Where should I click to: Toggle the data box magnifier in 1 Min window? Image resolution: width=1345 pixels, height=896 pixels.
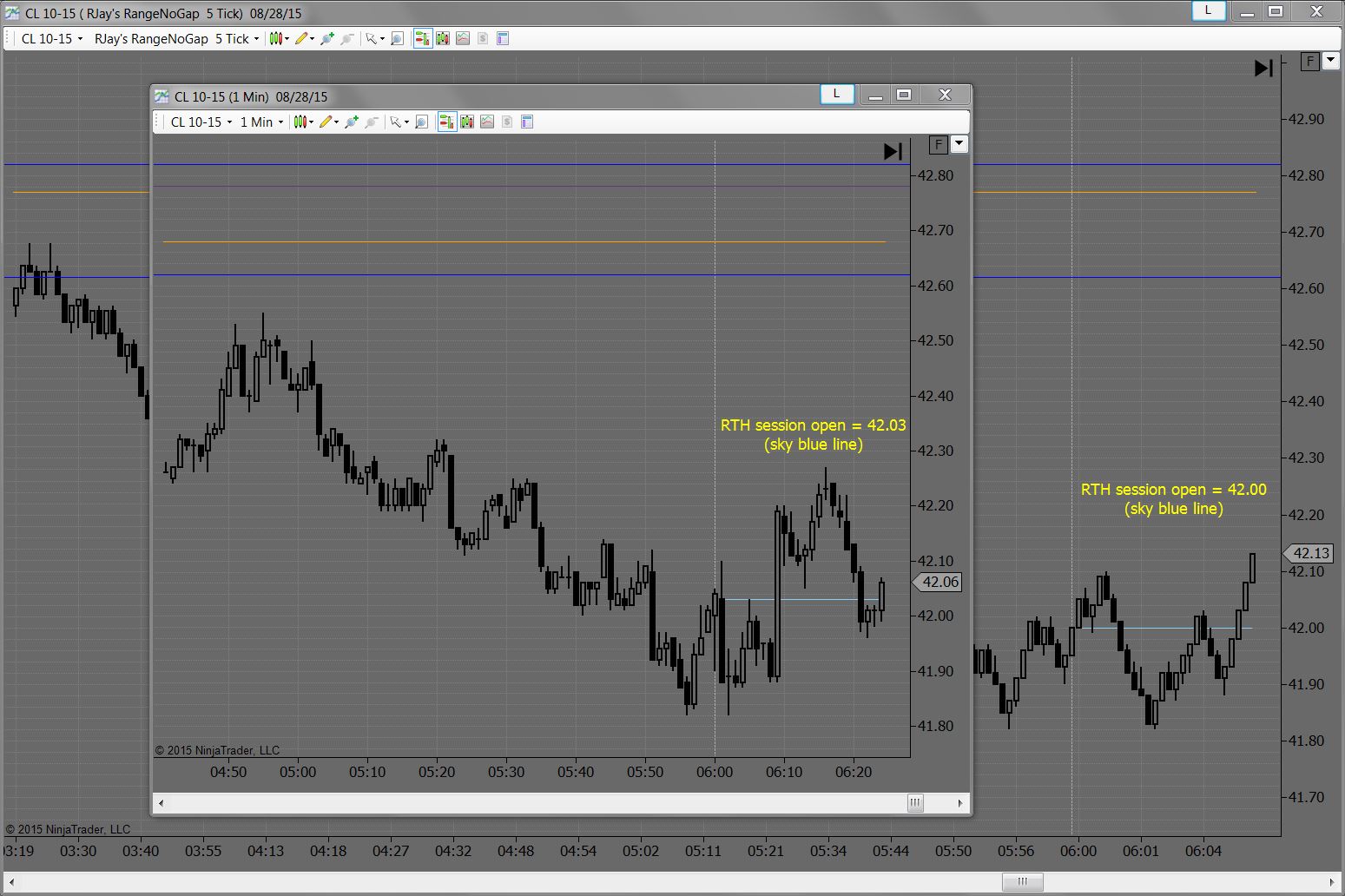422,122
